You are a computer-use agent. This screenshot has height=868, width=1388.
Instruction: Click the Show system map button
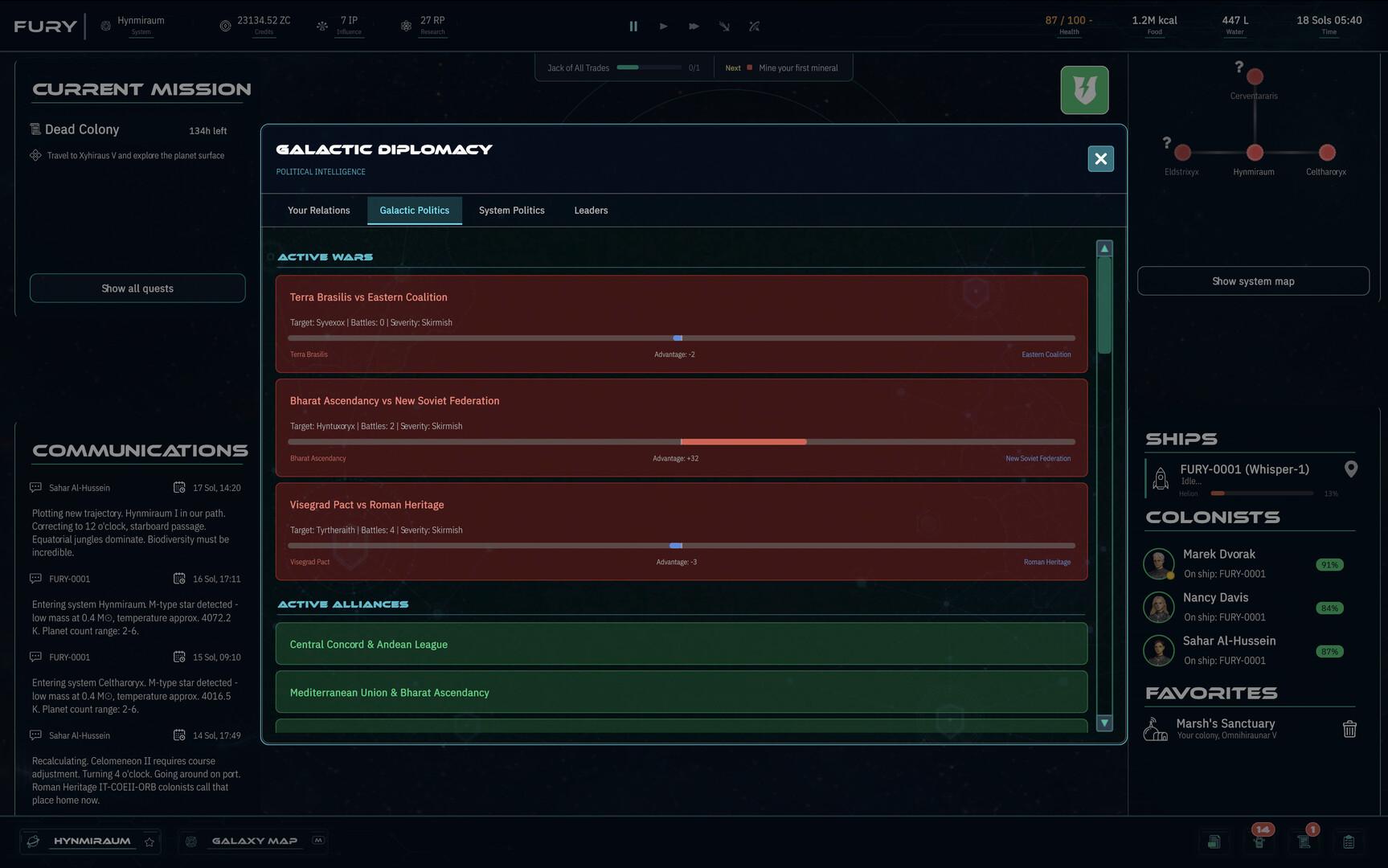coord(1253,281)
